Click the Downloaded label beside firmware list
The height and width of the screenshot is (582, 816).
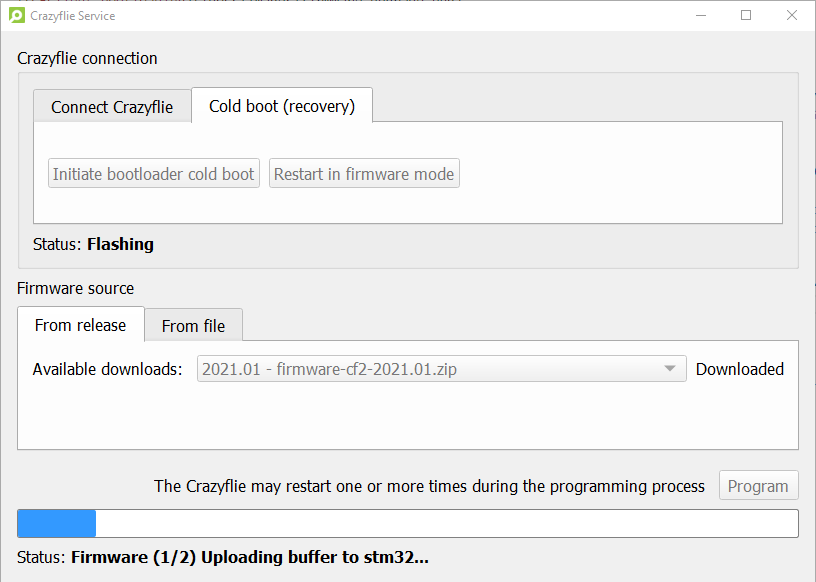(740, 369)
